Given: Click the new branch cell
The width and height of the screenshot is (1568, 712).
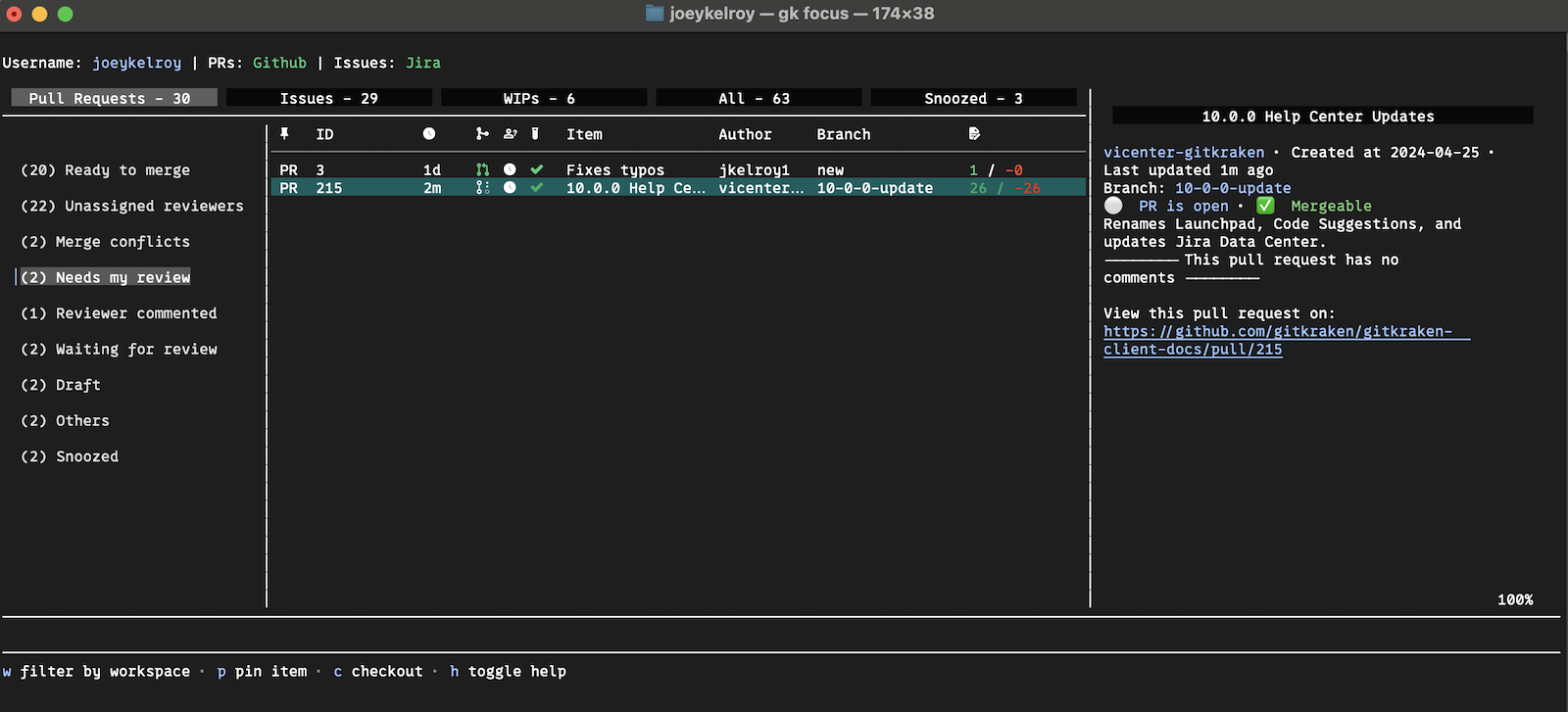Looking at the screenshot, I should (x=830, y=170).
